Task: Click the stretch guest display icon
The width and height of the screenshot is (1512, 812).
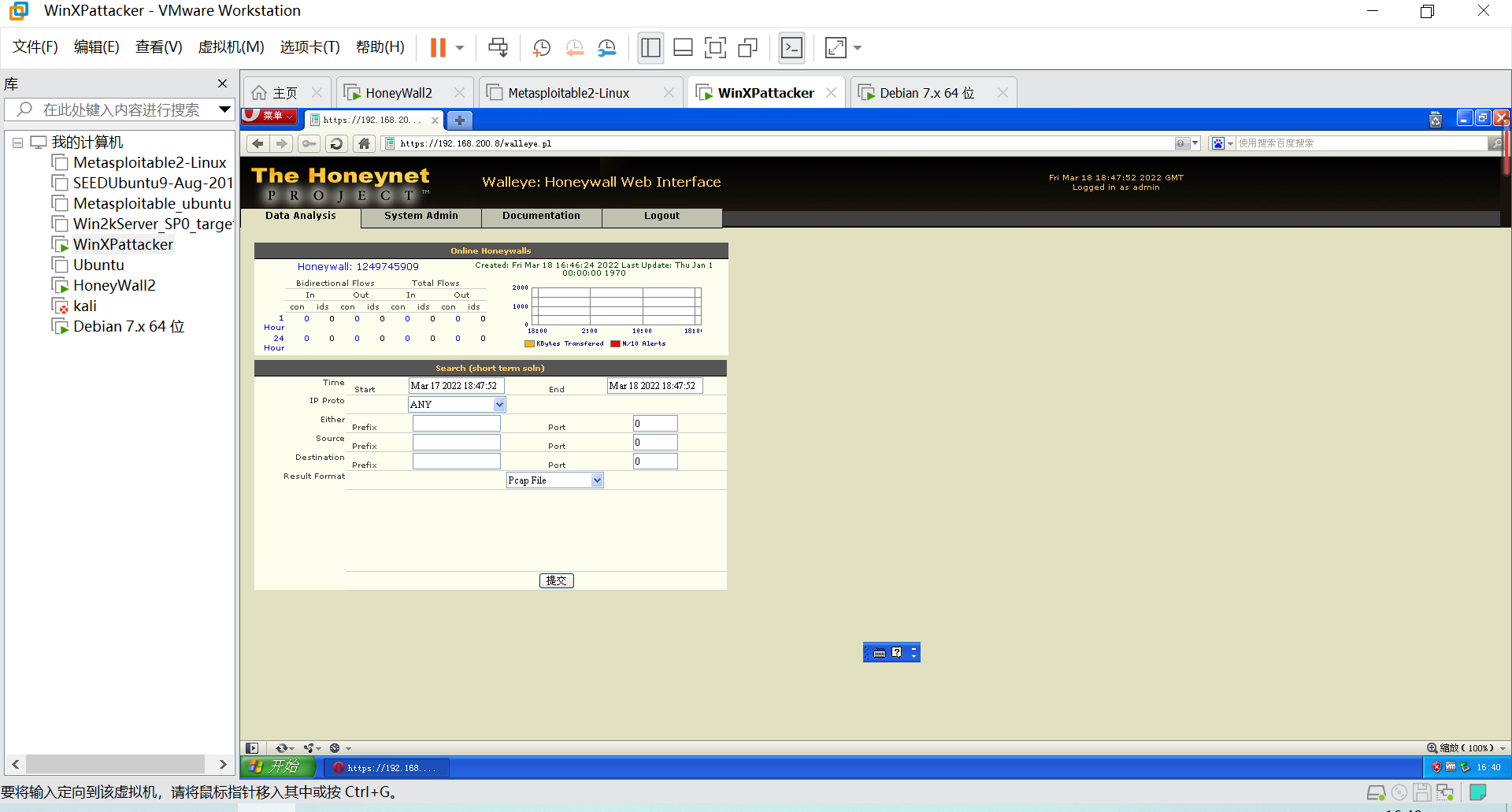Action: coord(835,48)
